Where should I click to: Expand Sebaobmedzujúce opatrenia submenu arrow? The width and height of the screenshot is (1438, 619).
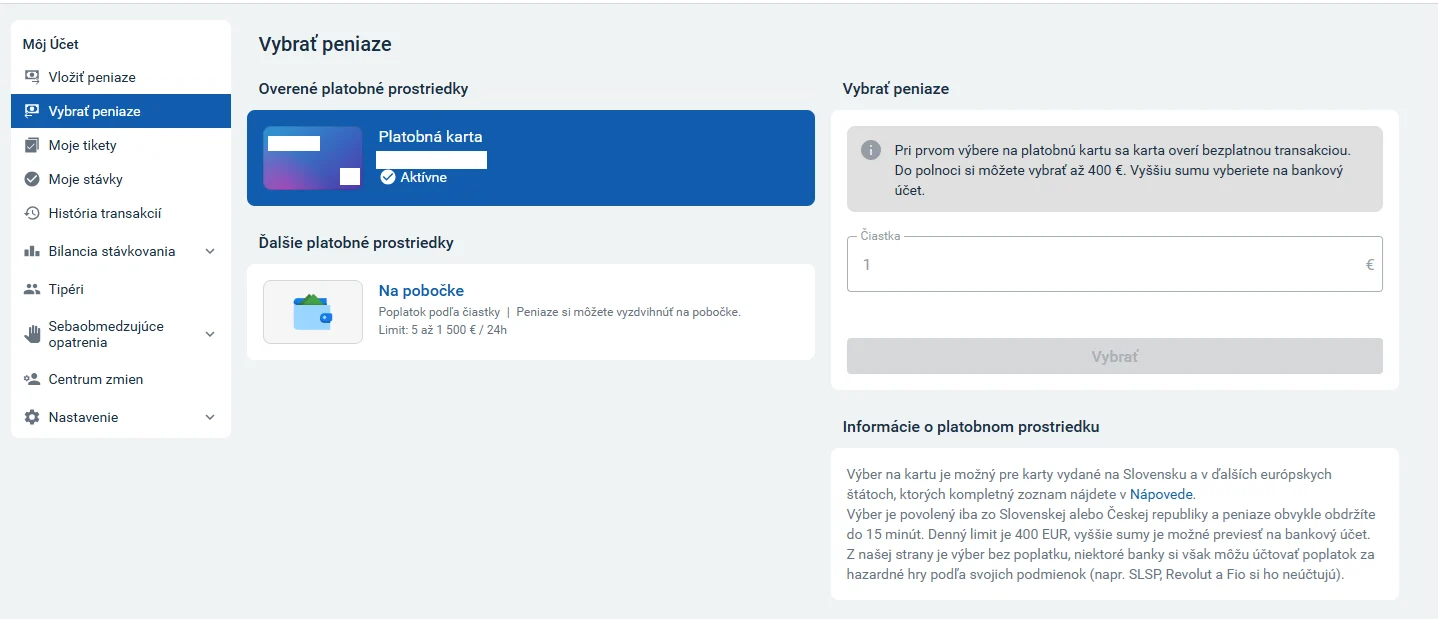[210, 334]
